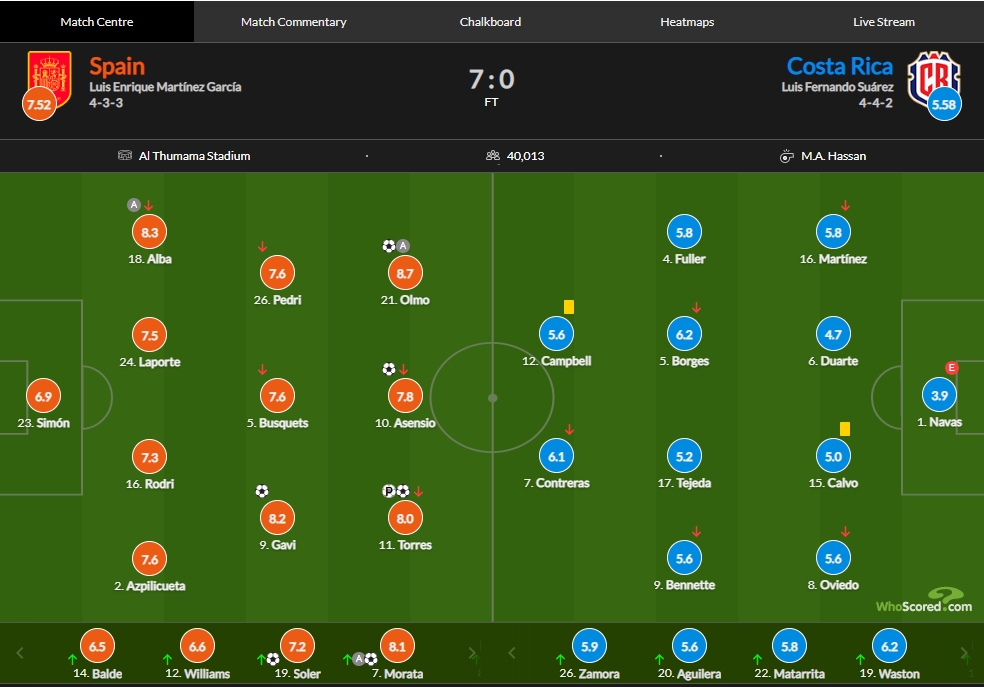Show next Spain substitutes with right chevron
This screenshot has width=984, height=687.
coord(473,653)
